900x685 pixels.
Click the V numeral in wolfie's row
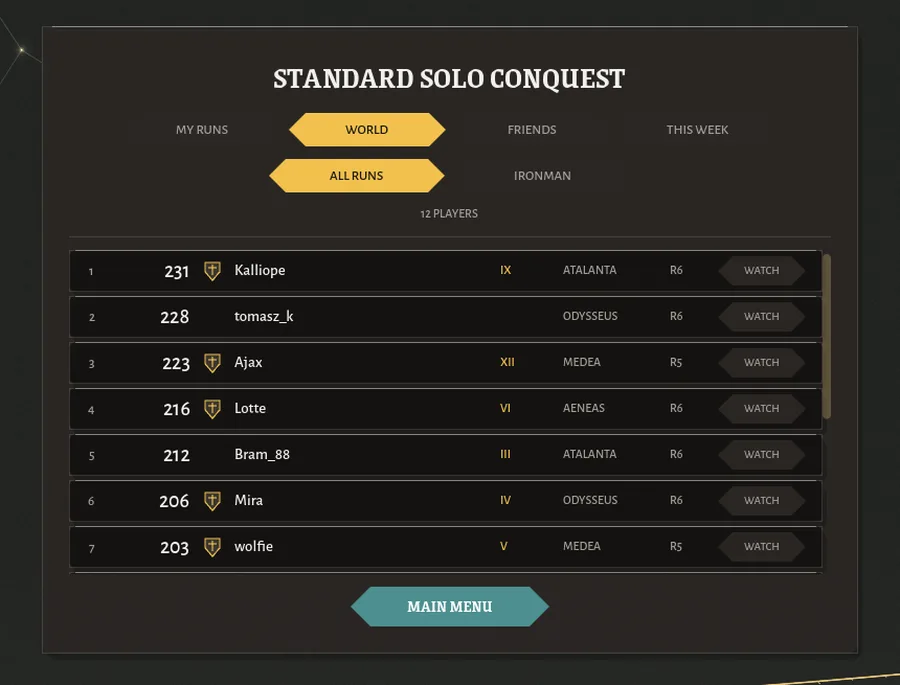(x=503, y=546)
